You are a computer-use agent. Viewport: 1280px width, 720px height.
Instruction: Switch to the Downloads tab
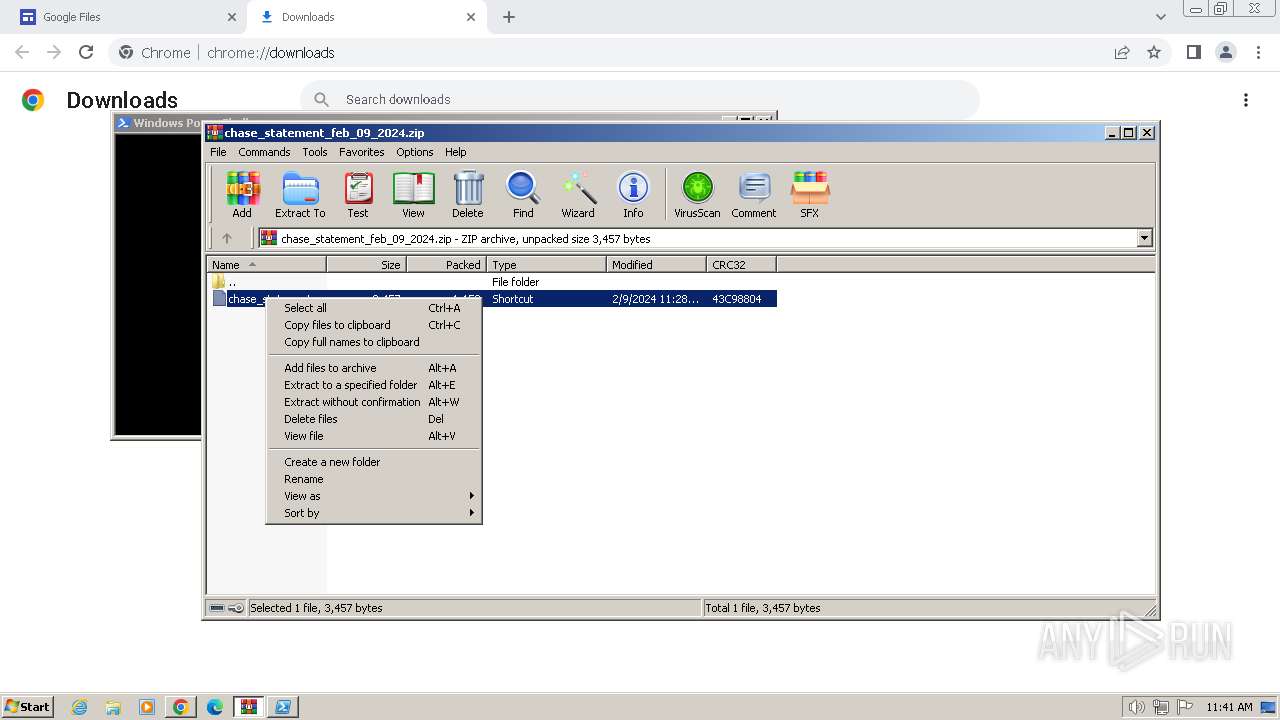click(367, 17)
